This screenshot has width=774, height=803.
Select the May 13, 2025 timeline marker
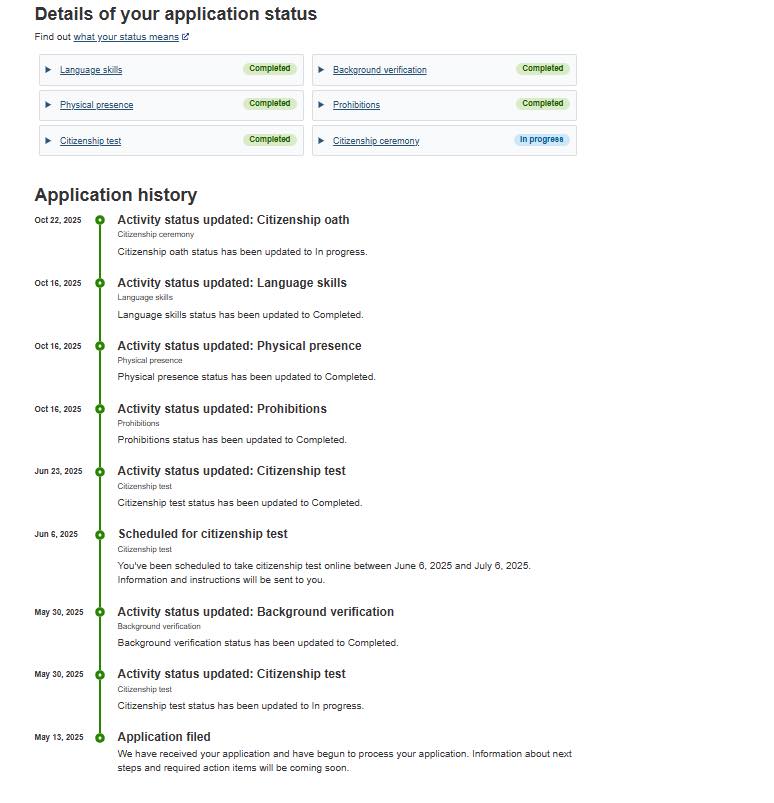(x=100, y=738)
